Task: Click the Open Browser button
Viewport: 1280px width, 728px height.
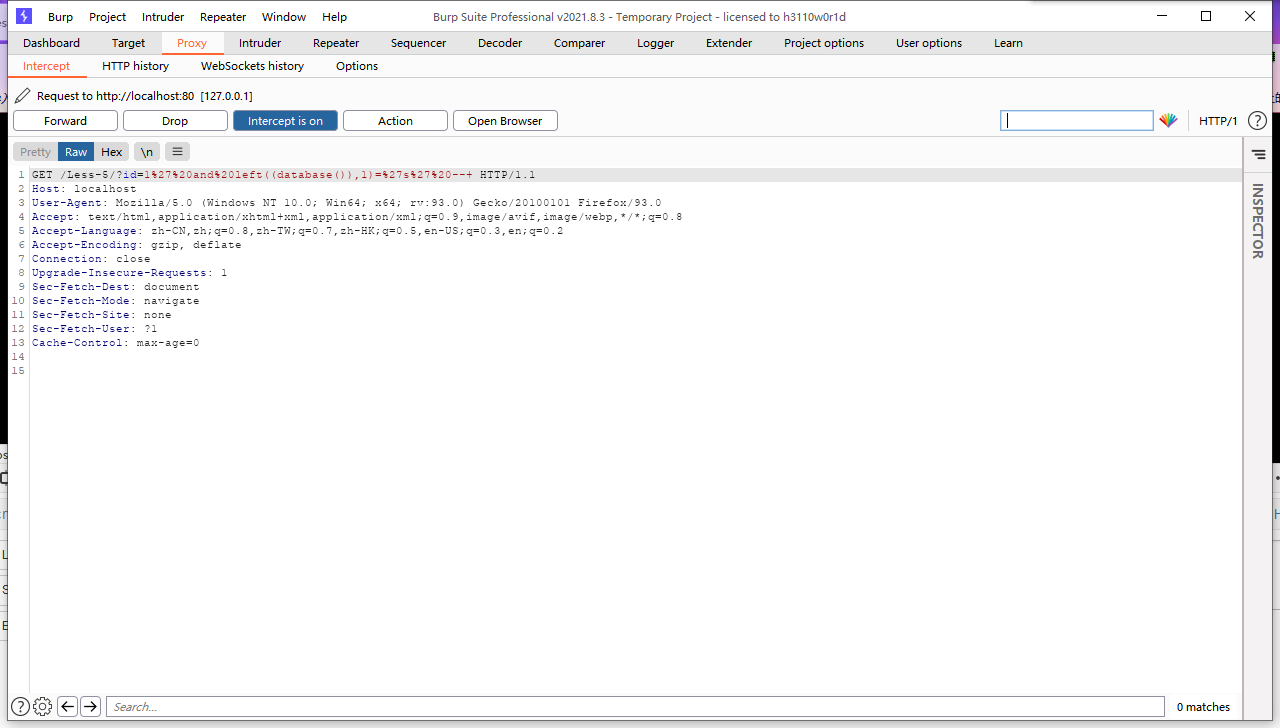Action: coord(505,121)
